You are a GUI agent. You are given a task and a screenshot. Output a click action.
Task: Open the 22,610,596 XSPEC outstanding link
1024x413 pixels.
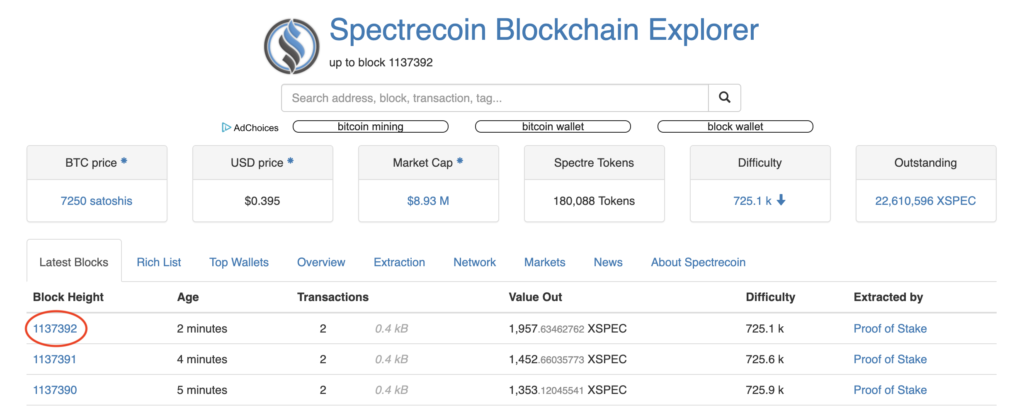click(925, 201)
